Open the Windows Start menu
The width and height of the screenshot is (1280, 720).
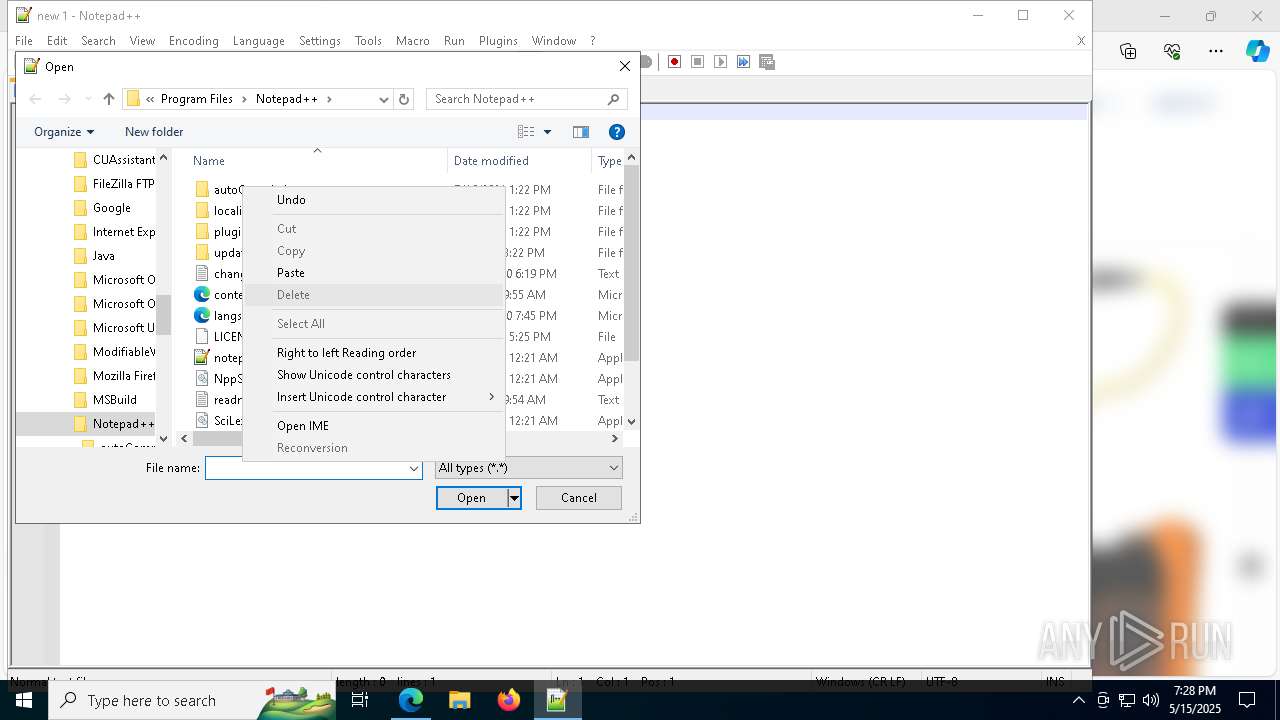(24, 700)
